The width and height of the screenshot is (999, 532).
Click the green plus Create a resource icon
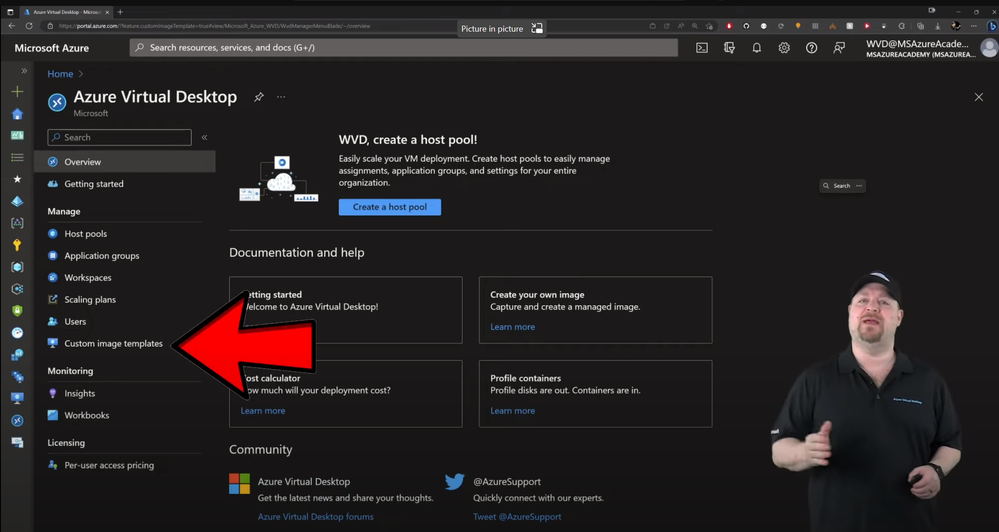(x=17, y=92)
